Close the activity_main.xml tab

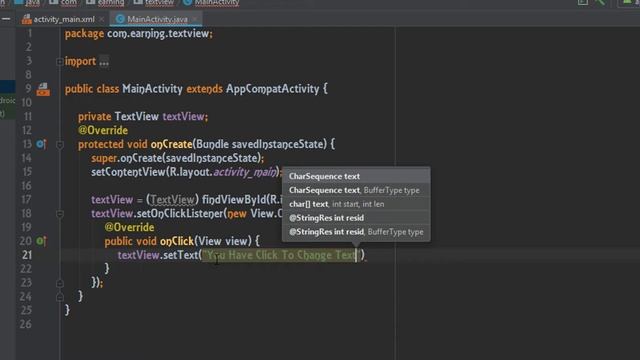(102, 19)
